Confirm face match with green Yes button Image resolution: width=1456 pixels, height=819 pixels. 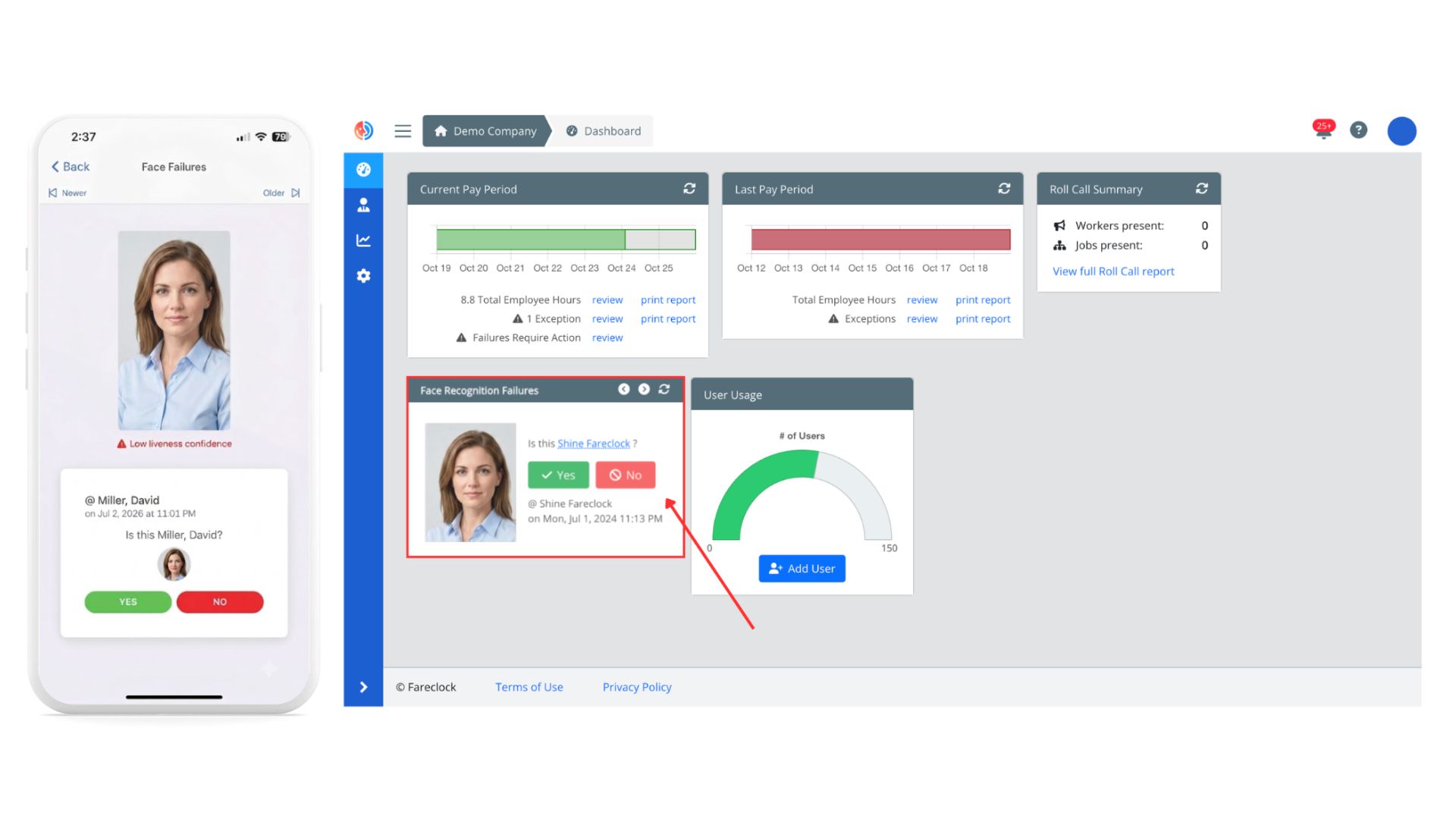[558, 475]
